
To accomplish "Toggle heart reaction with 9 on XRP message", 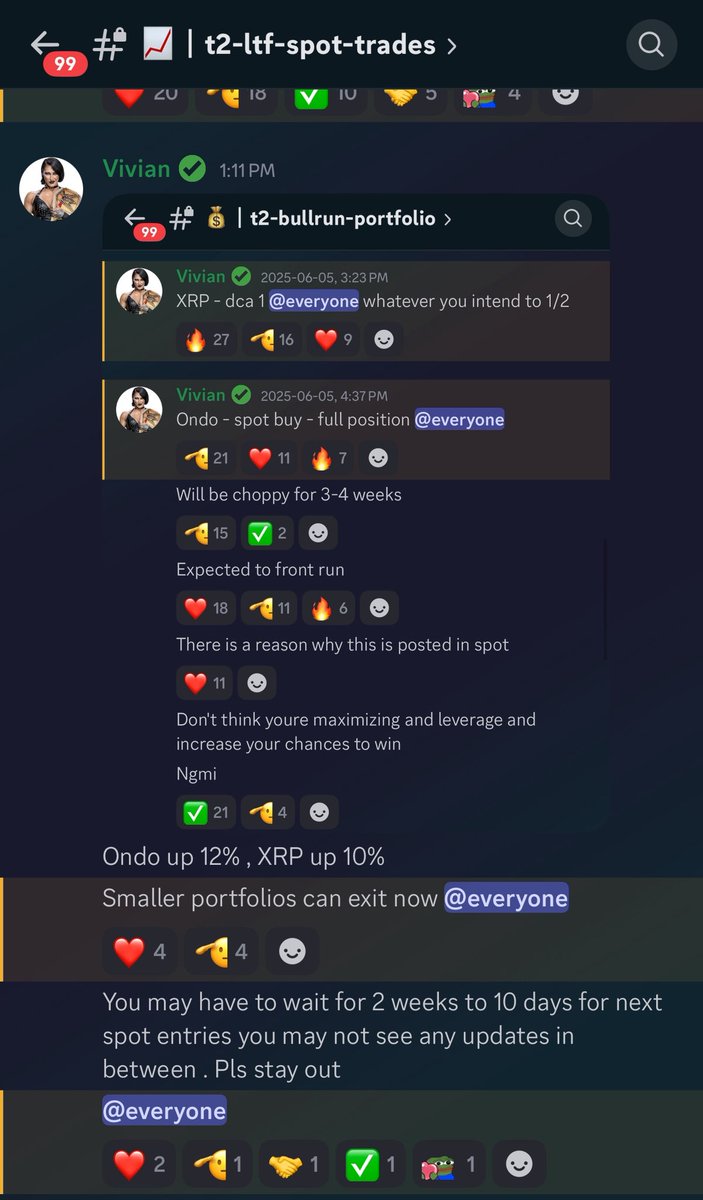I will pos(333,339).
